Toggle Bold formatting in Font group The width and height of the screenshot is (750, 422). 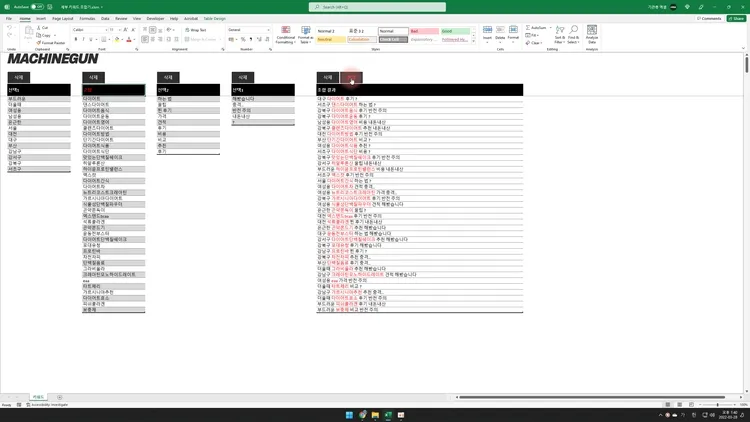click(75, 40)
